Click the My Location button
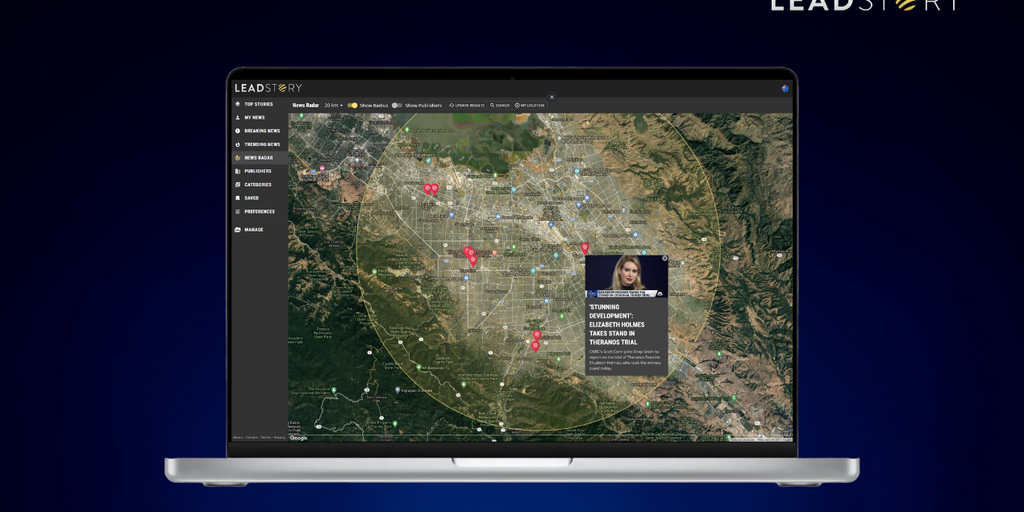Viewport: 1024px width, 512px height. click(x=530, y=105)
